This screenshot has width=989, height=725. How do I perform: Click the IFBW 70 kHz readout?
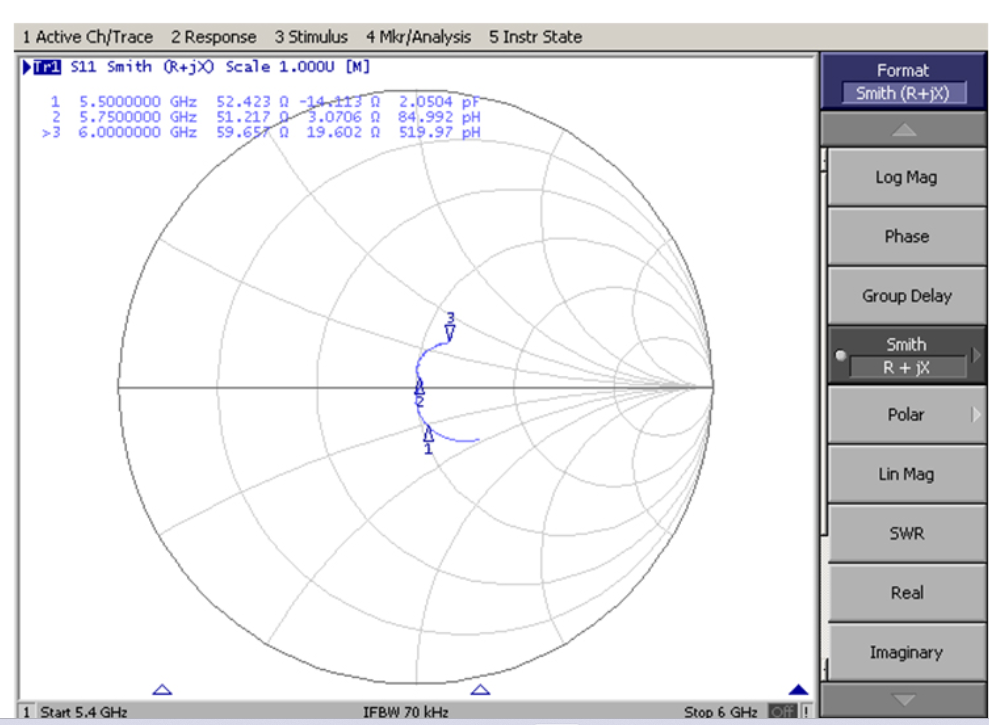406,712
